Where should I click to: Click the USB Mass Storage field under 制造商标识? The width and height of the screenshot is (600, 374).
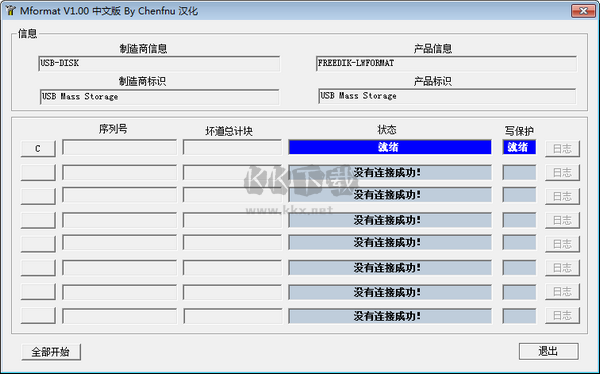[x=159, y=97]
